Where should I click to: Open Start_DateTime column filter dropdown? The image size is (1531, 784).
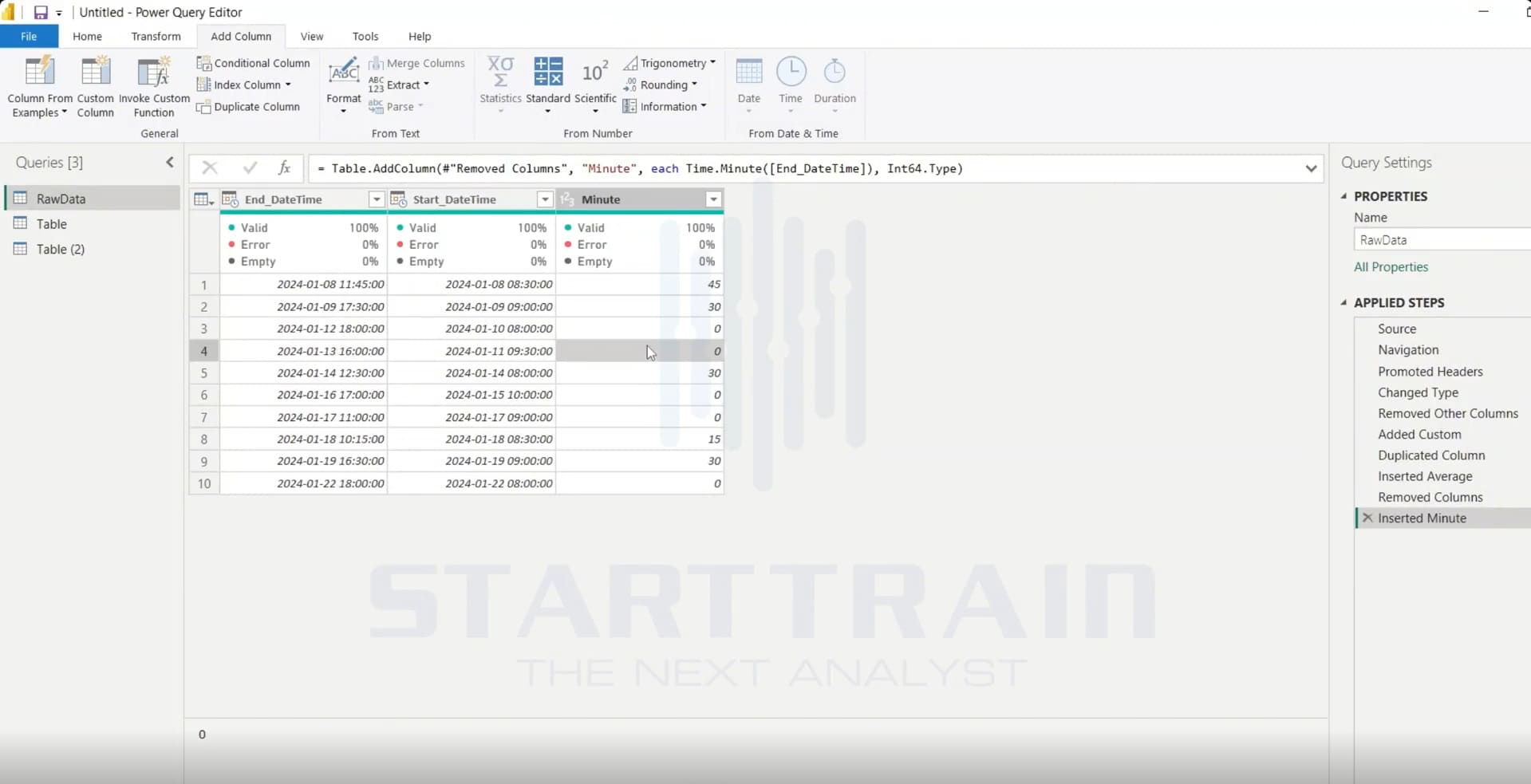[544, 199]
